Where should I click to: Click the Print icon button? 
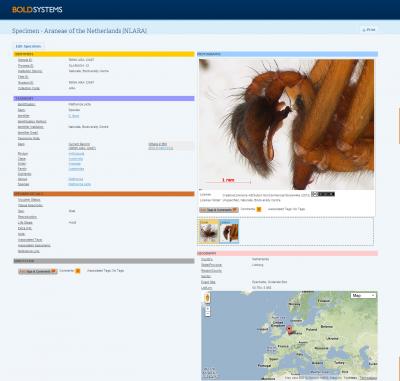[x=369, y=30]
